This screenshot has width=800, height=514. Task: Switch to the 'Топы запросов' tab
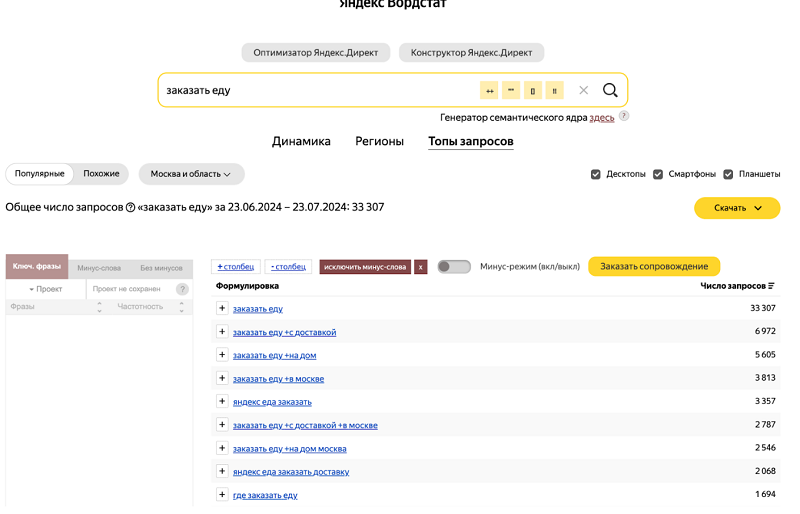[x=471, y=141]
